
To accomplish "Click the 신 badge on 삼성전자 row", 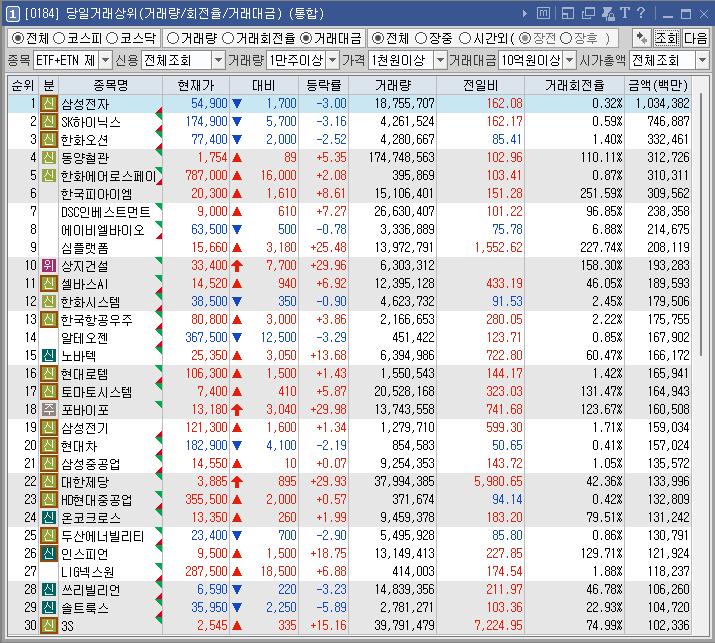I will [x=49, y=104].
